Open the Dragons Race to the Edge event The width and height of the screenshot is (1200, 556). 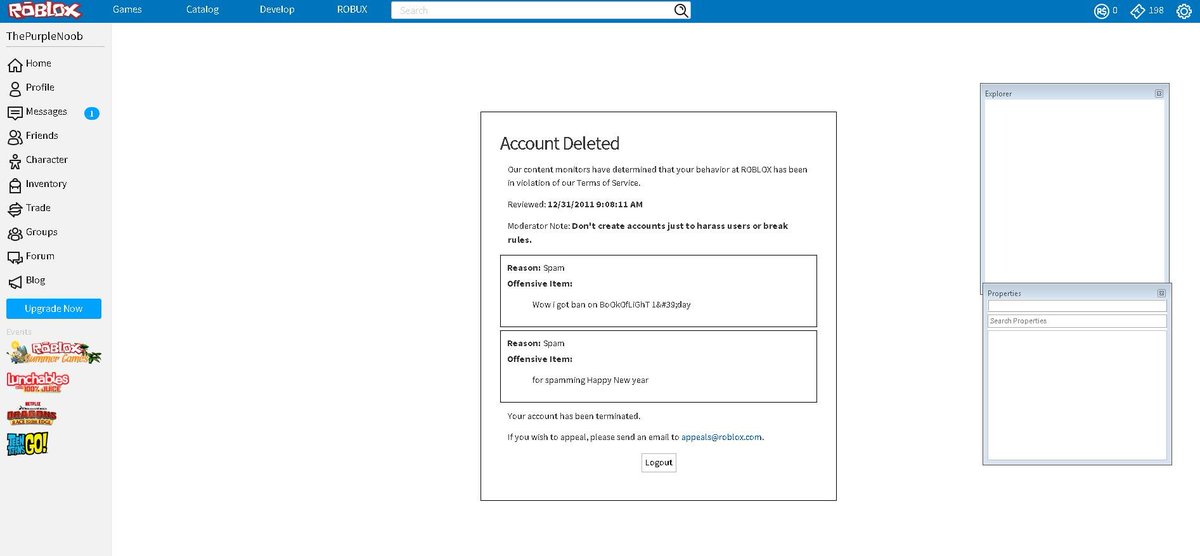point(32,412)
